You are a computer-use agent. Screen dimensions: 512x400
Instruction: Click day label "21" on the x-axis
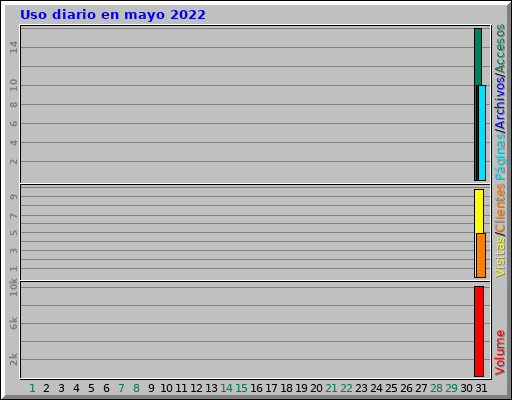point(331,388)
